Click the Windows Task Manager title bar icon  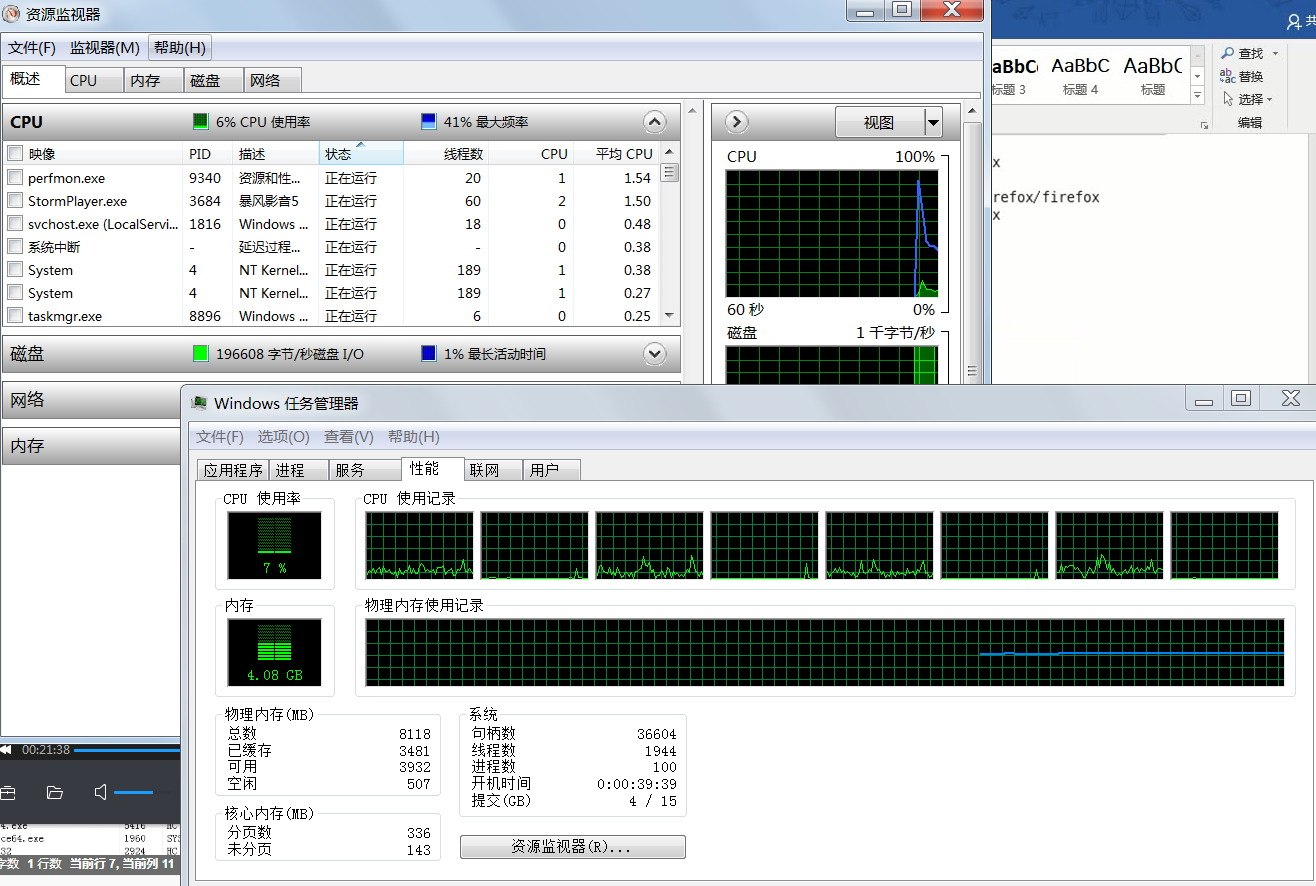click(x=199, y=403)
